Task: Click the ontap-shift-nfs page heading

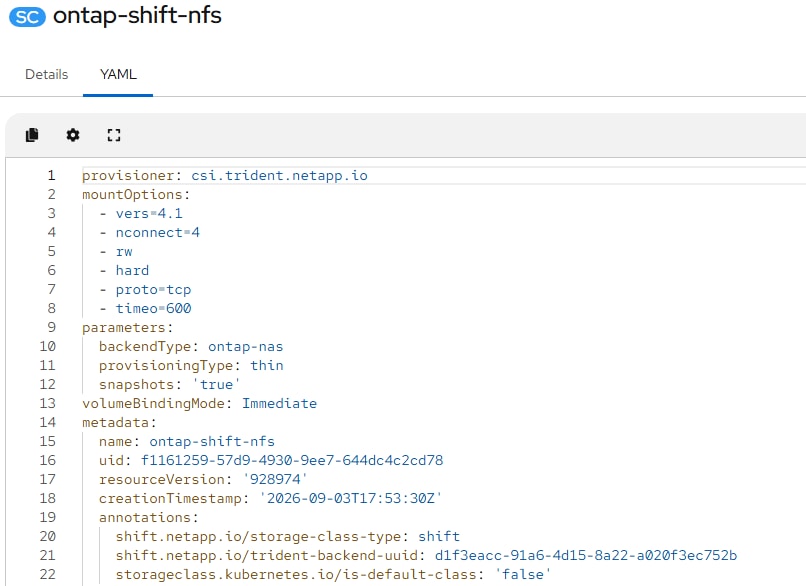Action: [x=137, y=15]
